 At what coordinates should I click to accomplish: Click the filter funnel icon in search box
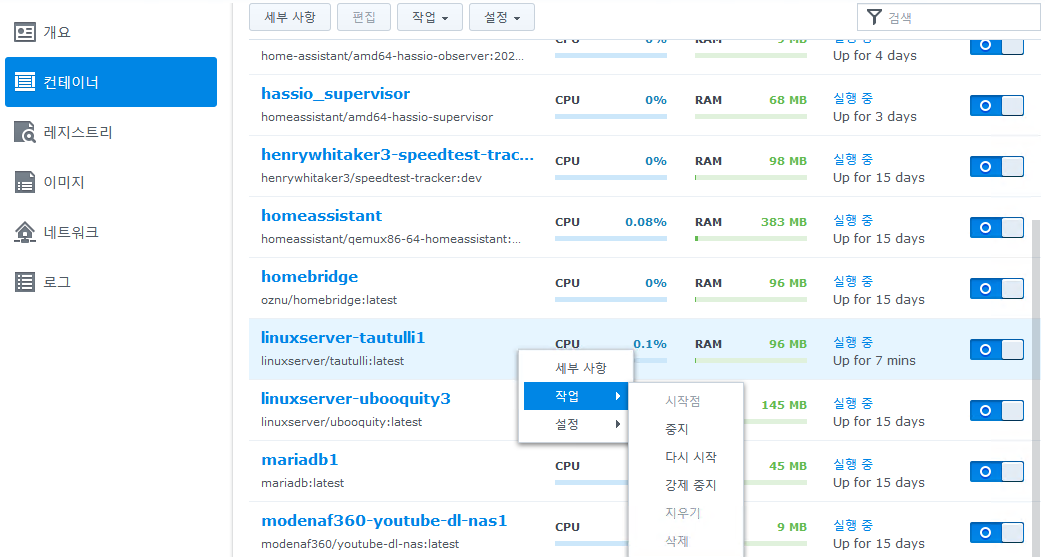(x=874, y=17)
